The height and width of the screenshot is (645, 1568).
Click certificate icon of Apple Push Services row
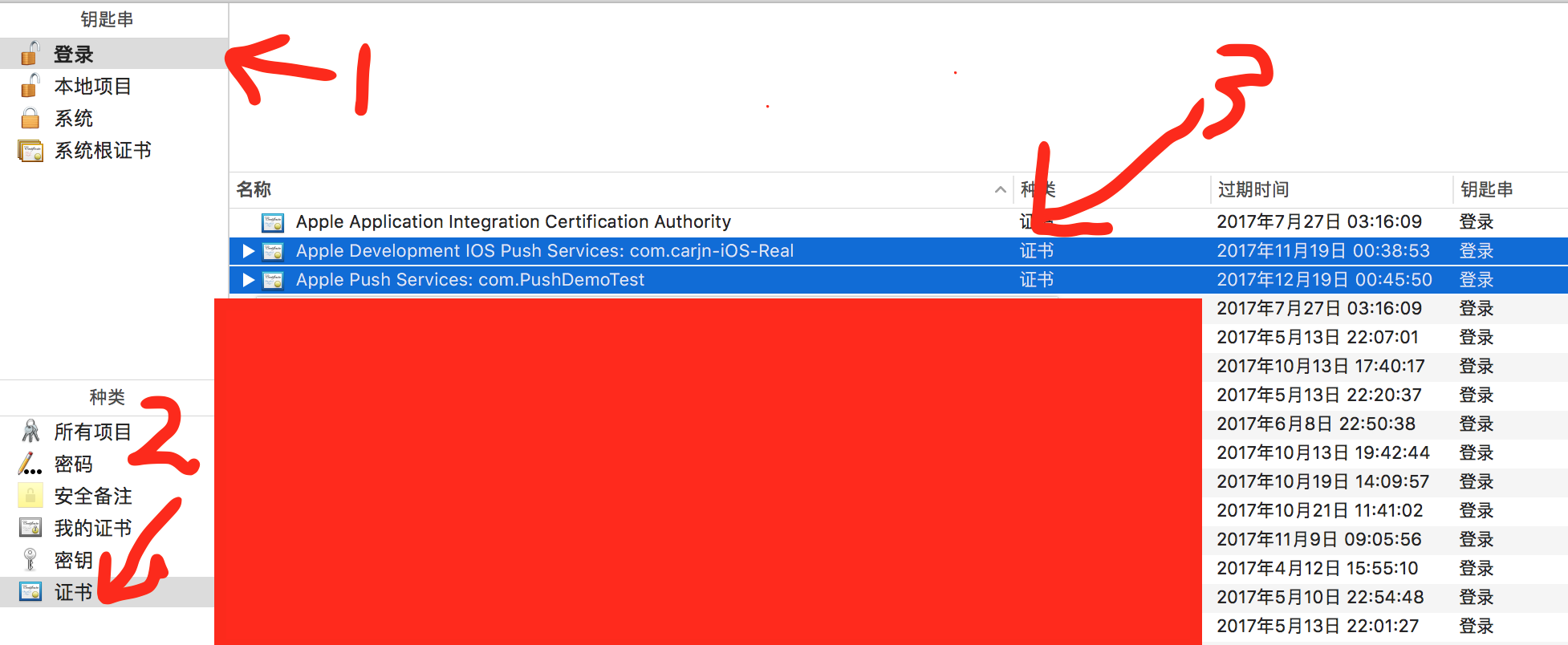(273, 280)
